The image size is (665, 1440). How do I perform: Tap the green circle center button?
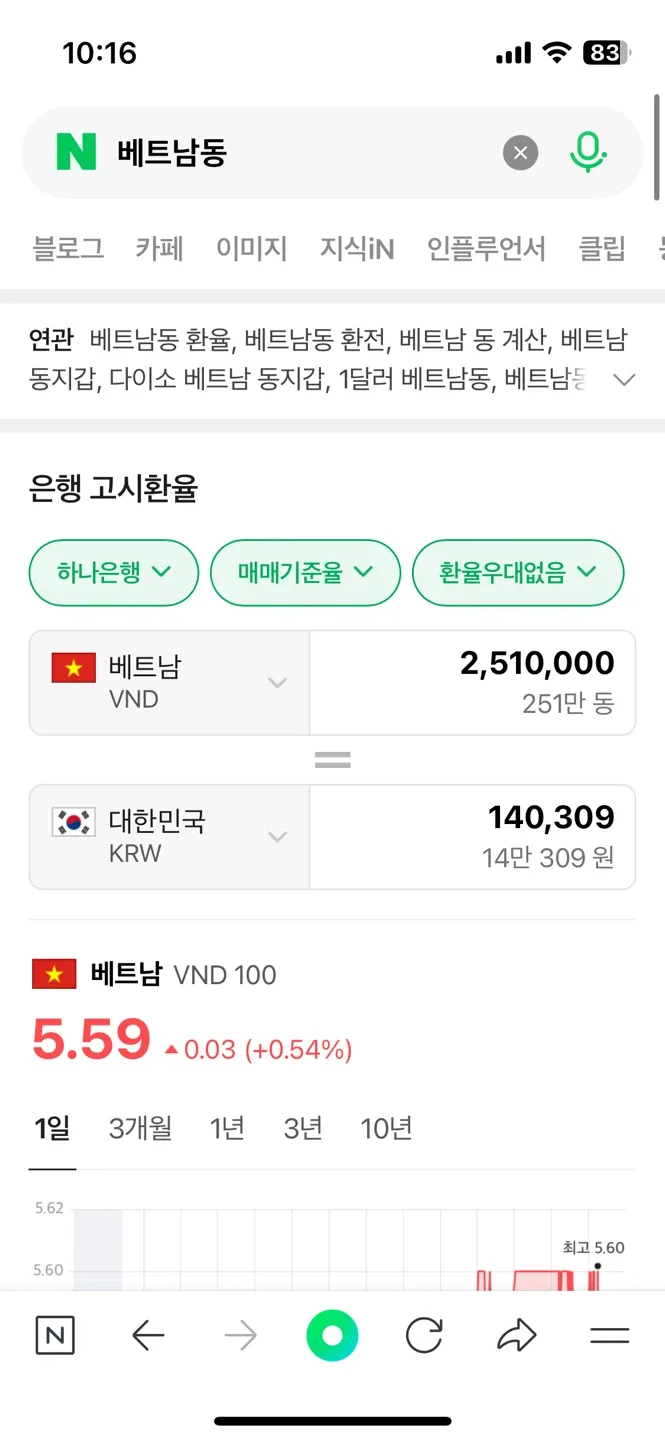[x=332, y=1336]
